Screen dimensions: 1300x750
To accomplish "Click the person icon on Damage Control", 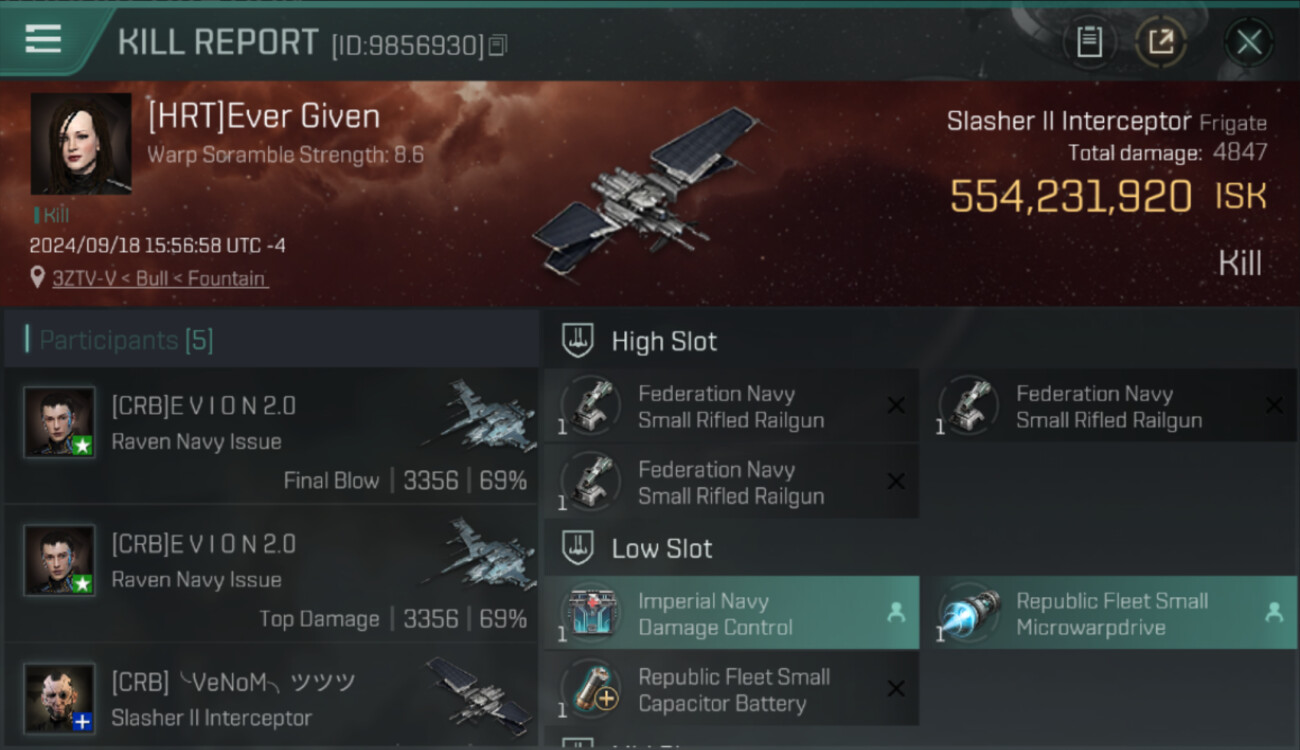I will coord(896,613).
